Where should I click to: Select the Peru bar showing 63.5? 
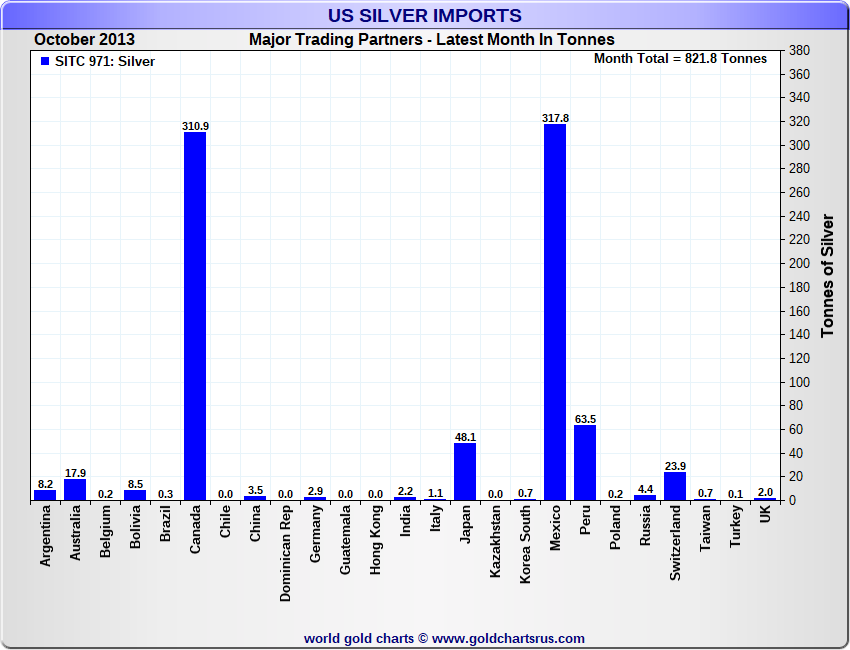tap(585, 462)
